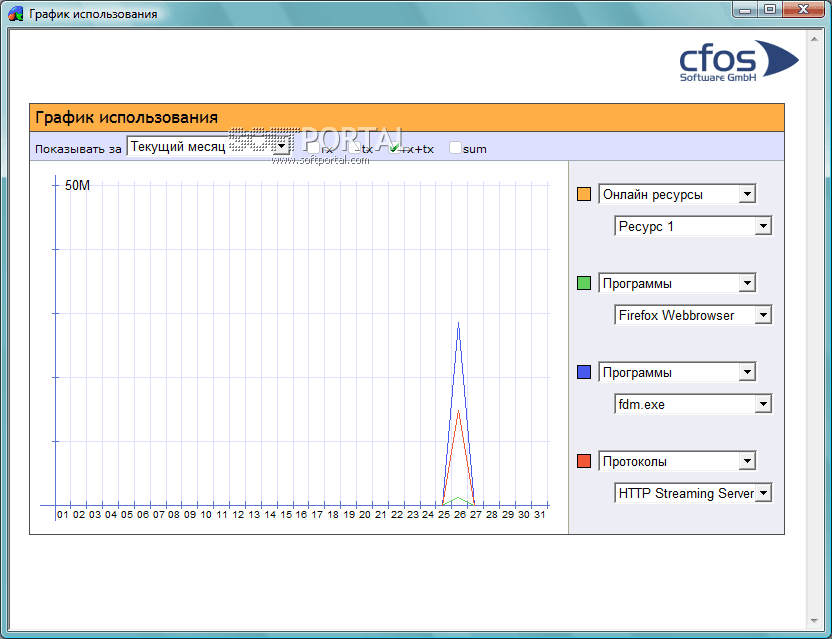Minimize the График использования window
The width and height of the screenshot is (832, 639).
click(745, 10)
